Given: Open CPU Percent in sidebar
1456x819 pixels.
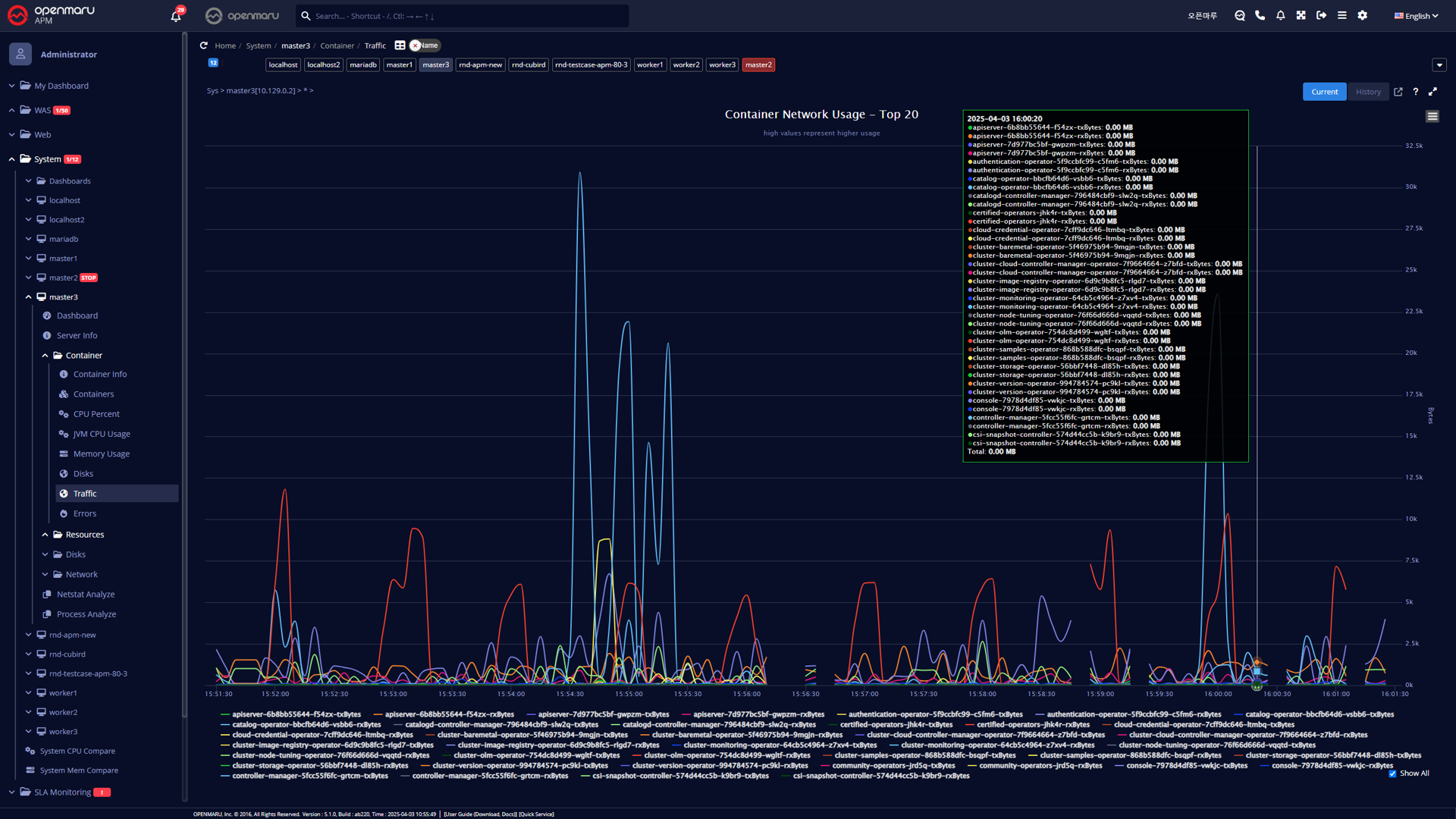Looking at the screenshot, I should click(96, 414).
